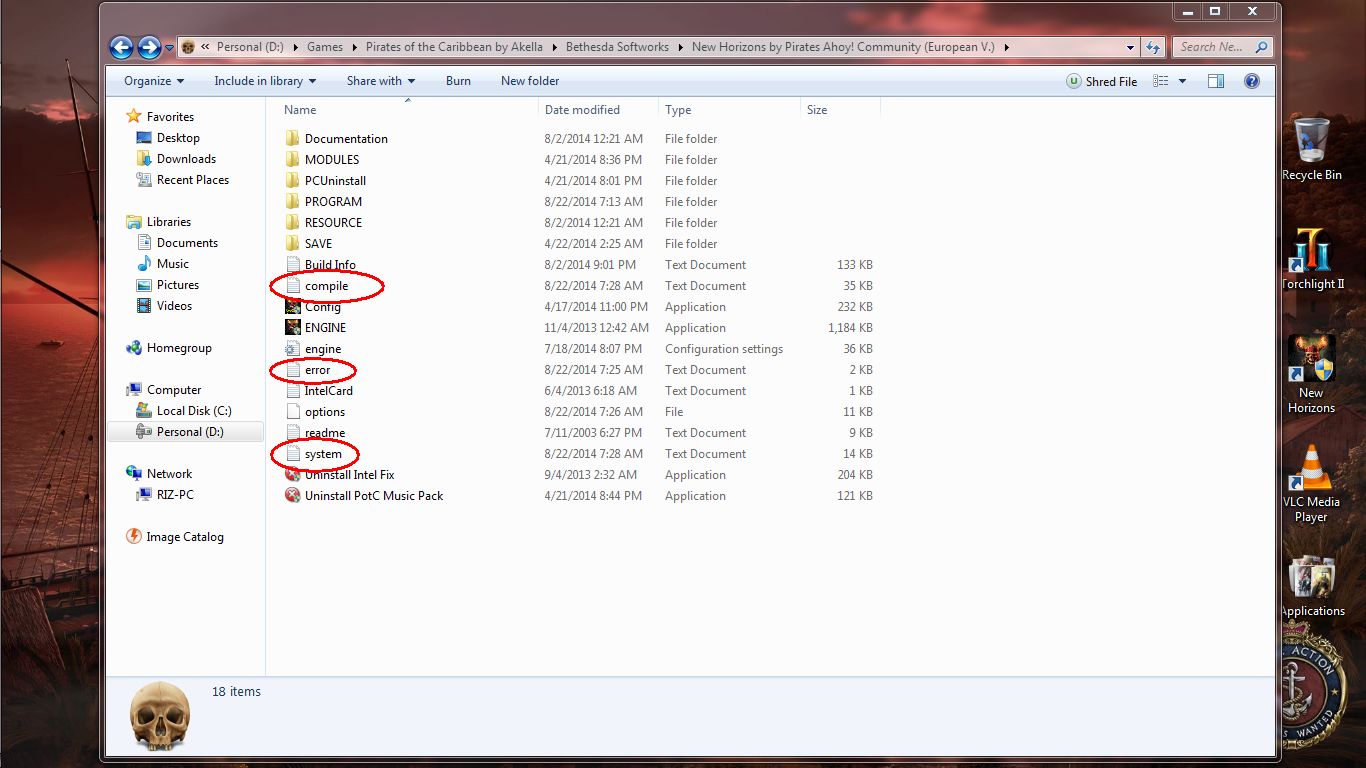Select Uninstall Intel Fix icon
The image size is (1366, 768).
[292, 474]
